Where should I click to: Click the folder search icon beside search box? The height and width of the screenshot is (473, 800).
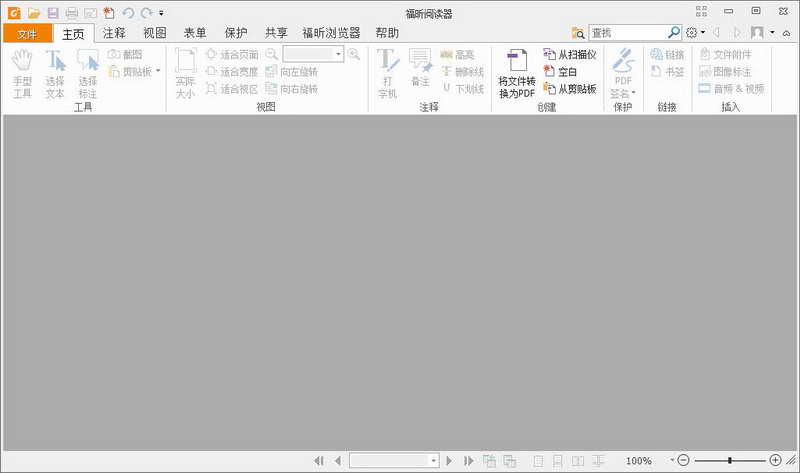coord(578,33)
